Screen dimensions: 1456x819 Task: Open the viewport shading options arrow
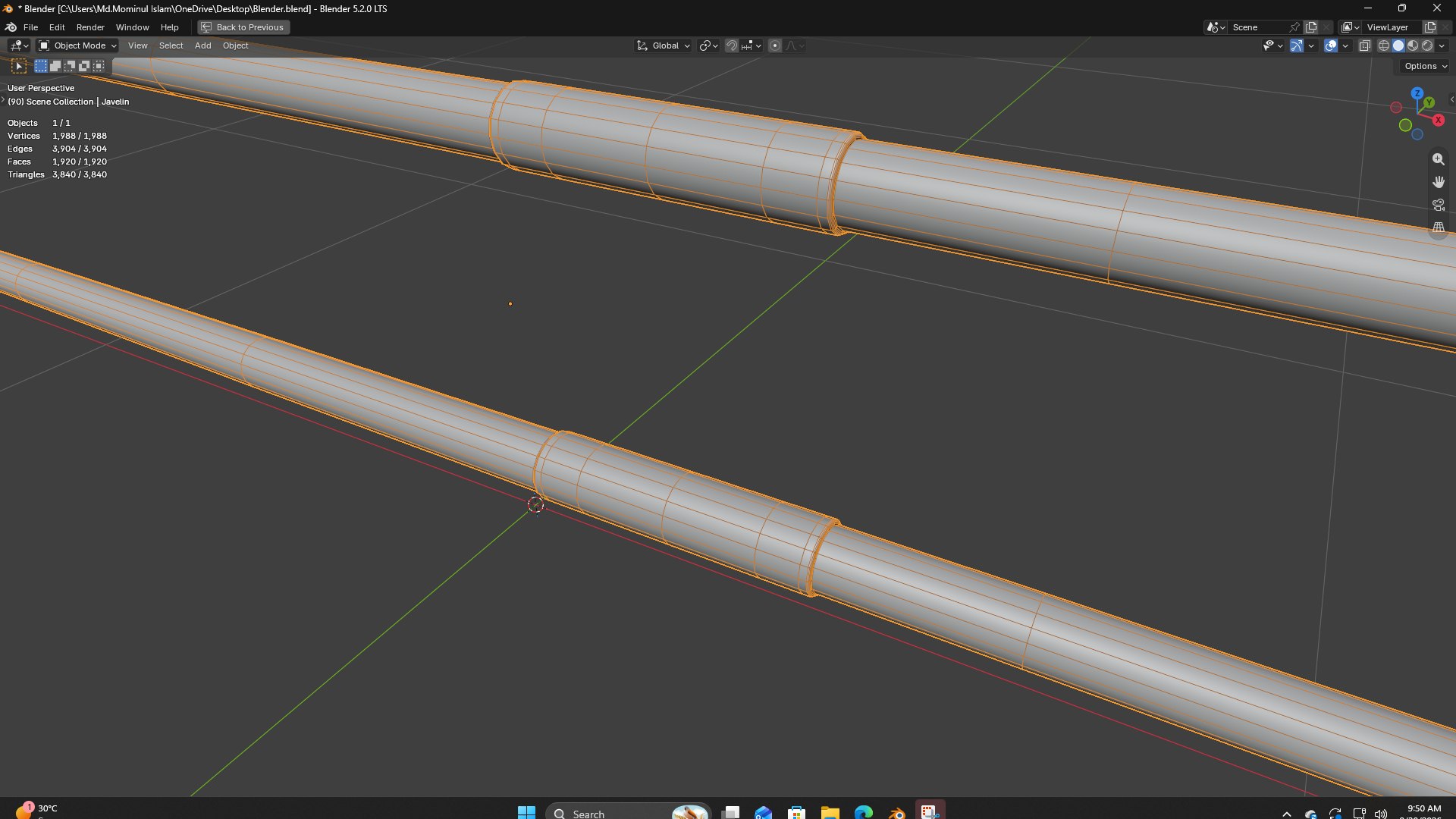(1442, 45)
